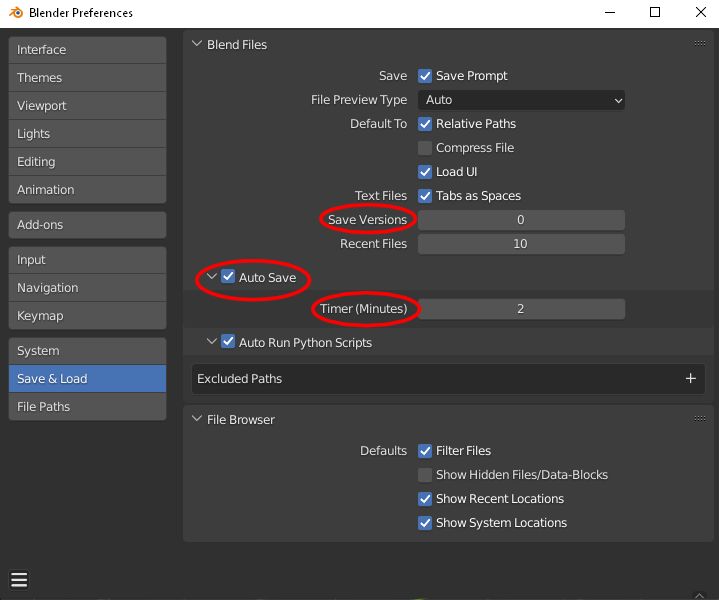Open the Interface preferences tab
Screen dimensions: 719x600
(87, 50)
